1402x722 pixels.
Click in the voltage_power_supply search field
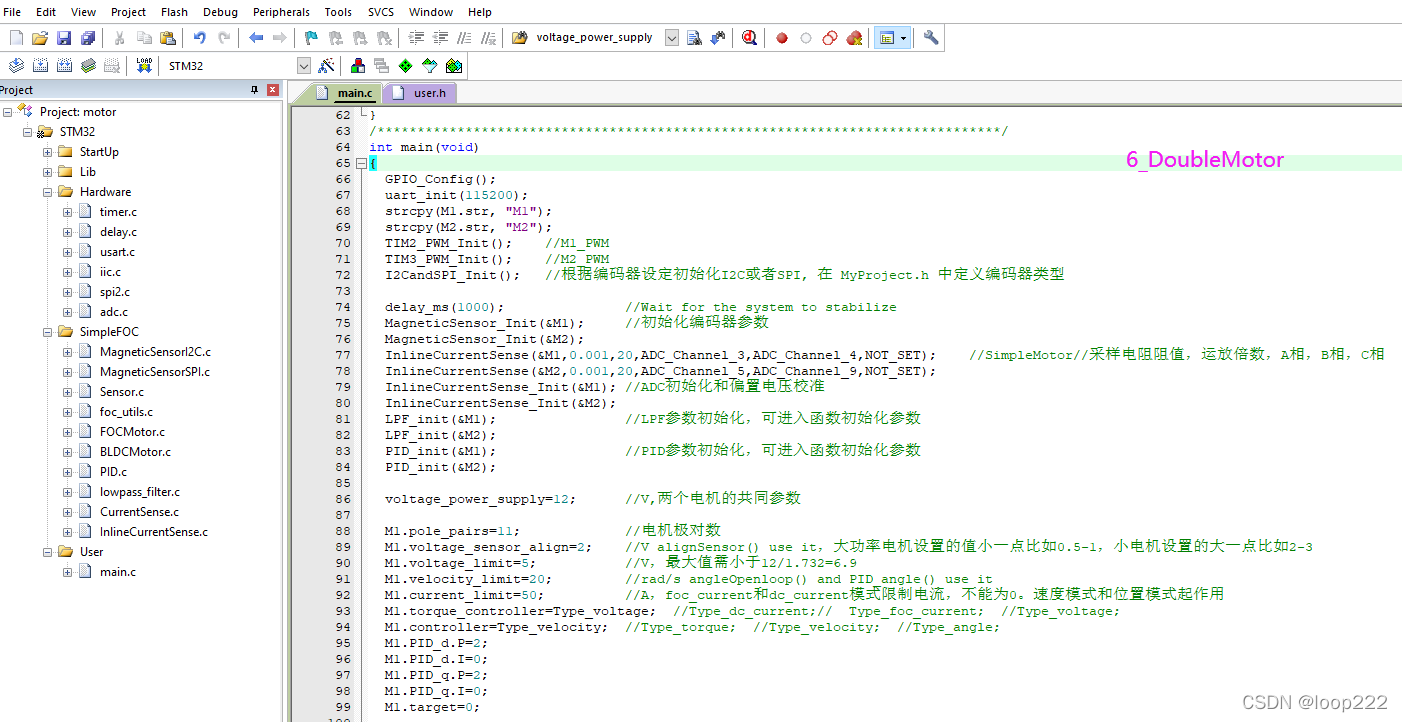tap(597, 38)
